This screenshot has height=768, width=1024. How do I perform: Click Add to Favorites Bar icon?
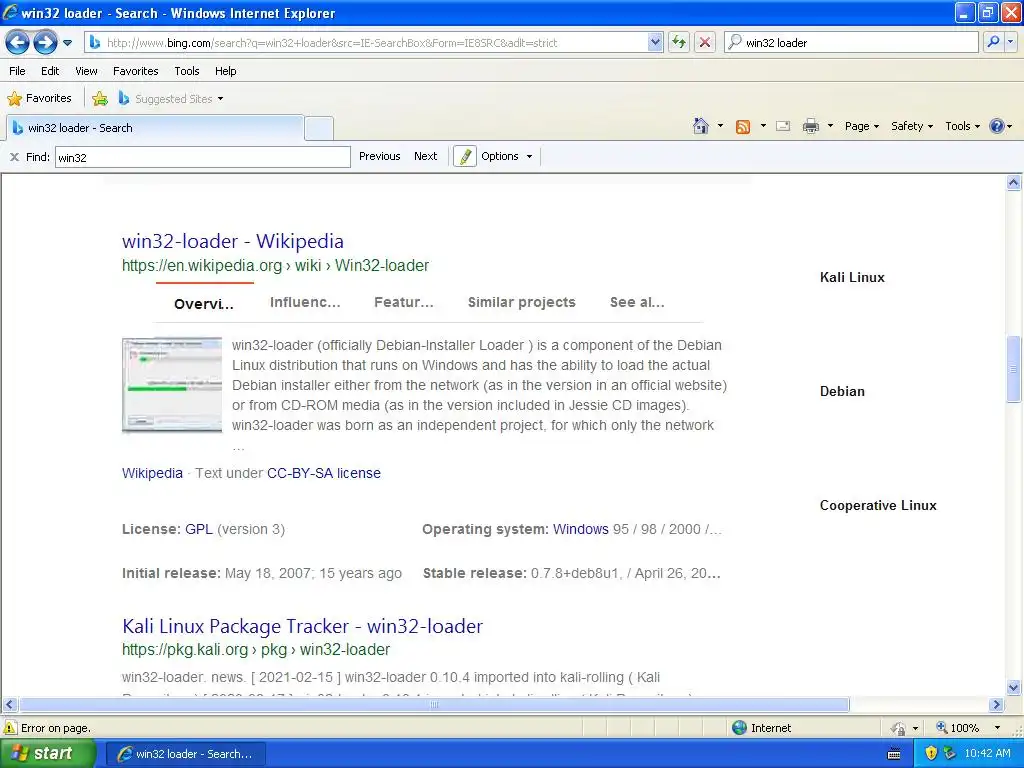coord(100,99)
